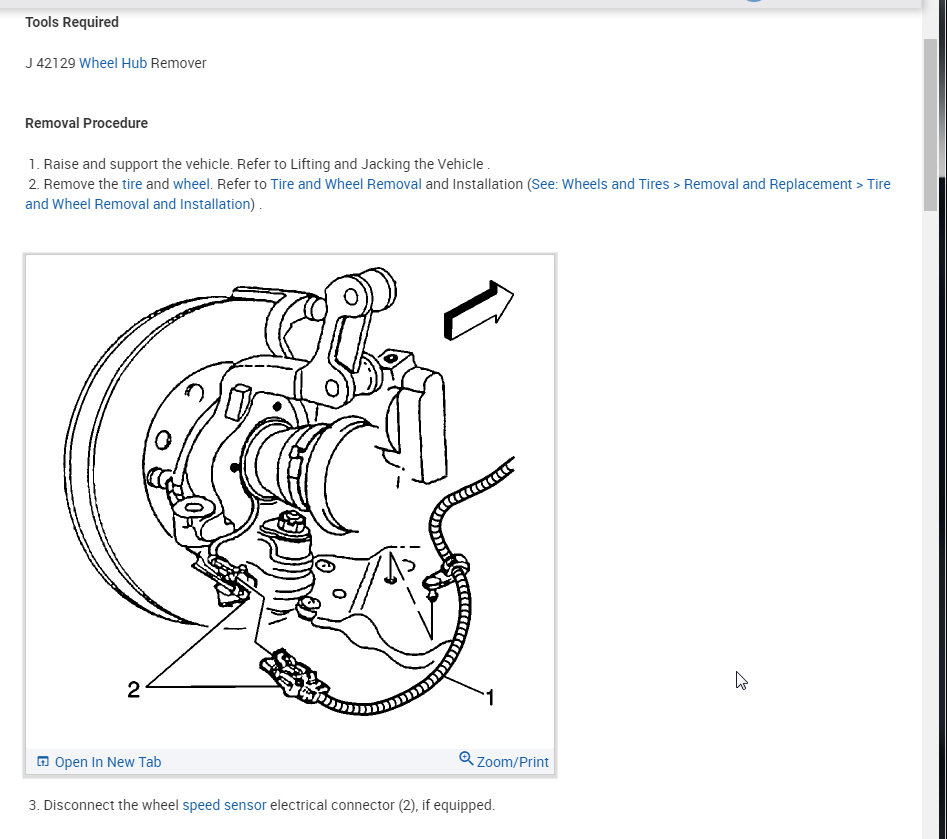Follow the 'wheel' hyperlink in step 2
947x839 pixels.
point(191,184)
